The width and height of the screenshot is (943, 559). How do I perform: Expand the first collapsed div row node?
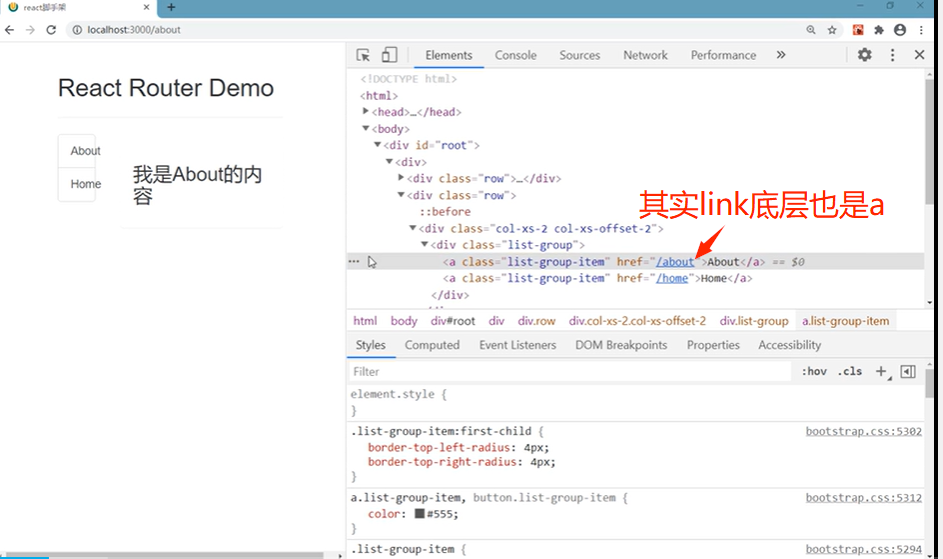[x=401, y=178]
